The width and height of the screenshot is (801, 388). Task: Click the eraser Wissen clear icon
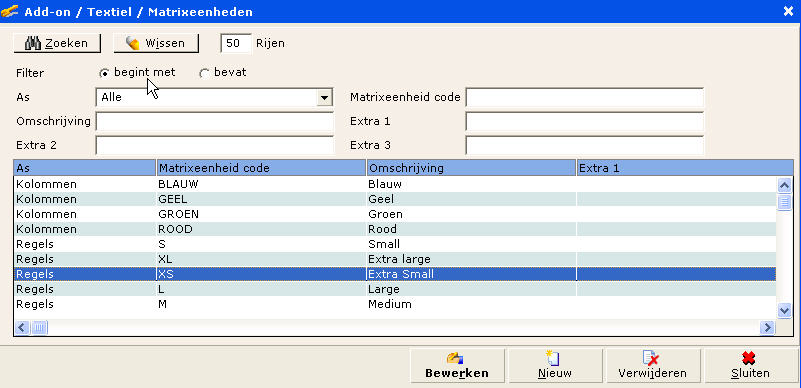click(x=132, y=43)
